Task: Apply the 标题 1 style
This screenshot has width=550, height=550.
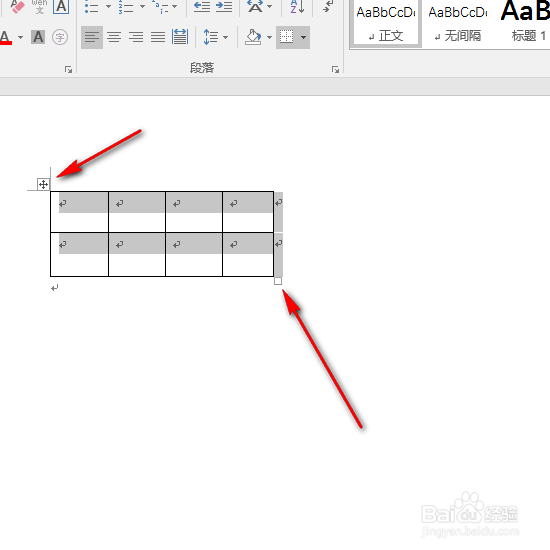Action: pyautogui.click(x=525, y=23)
